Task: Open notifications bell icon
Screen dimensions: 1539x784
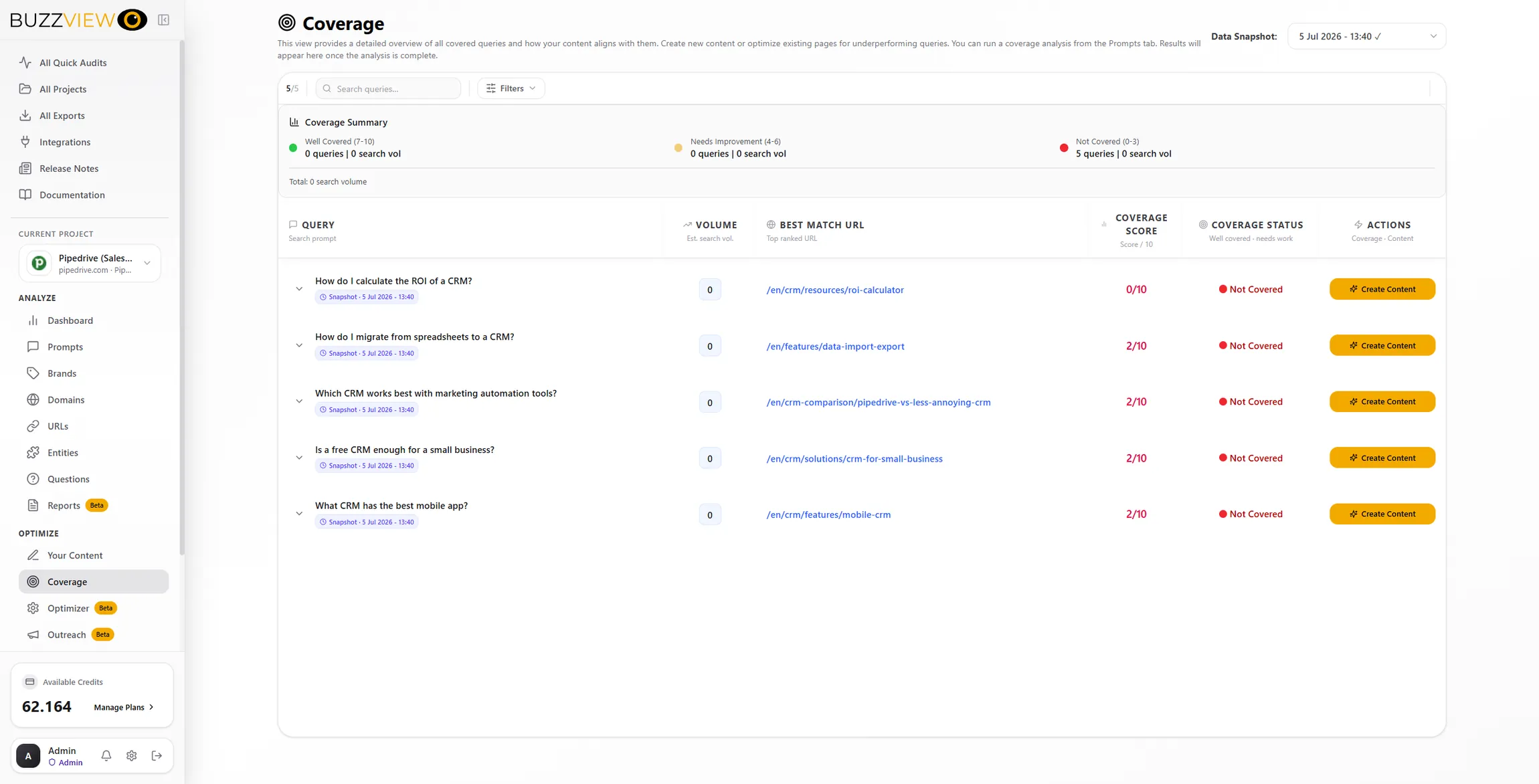Action: tap(106, 755)
